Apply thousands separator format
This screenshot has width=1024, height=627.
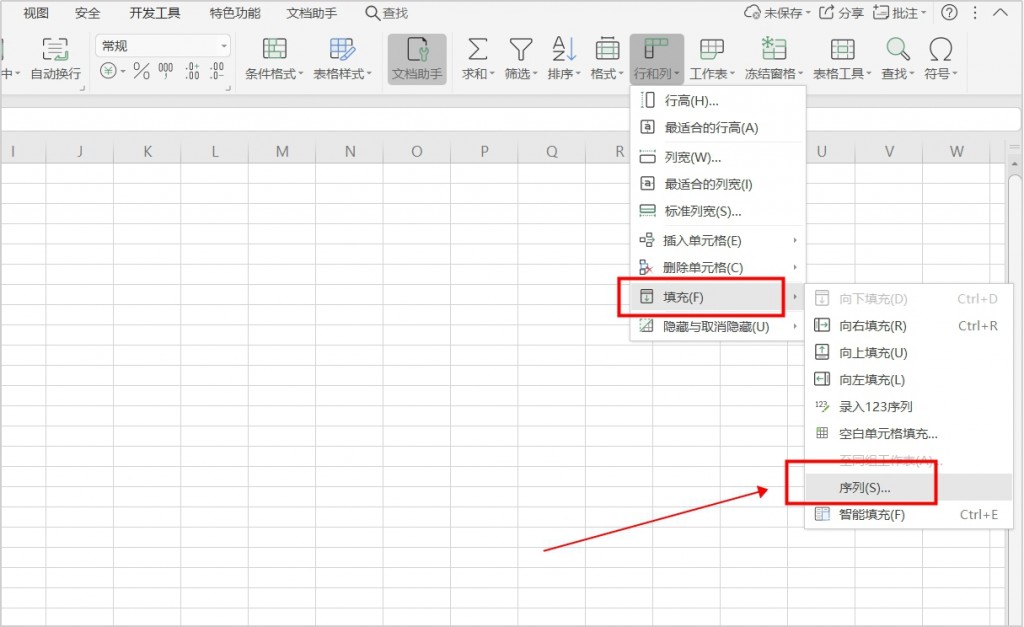166,71
